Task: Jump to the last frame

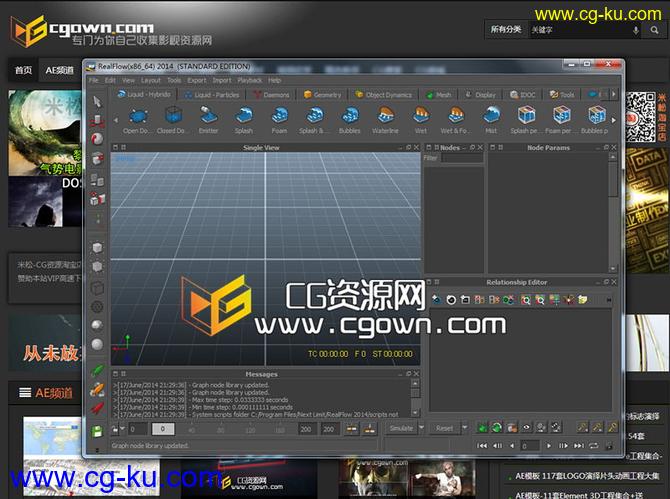Action: tap(579, 446)
